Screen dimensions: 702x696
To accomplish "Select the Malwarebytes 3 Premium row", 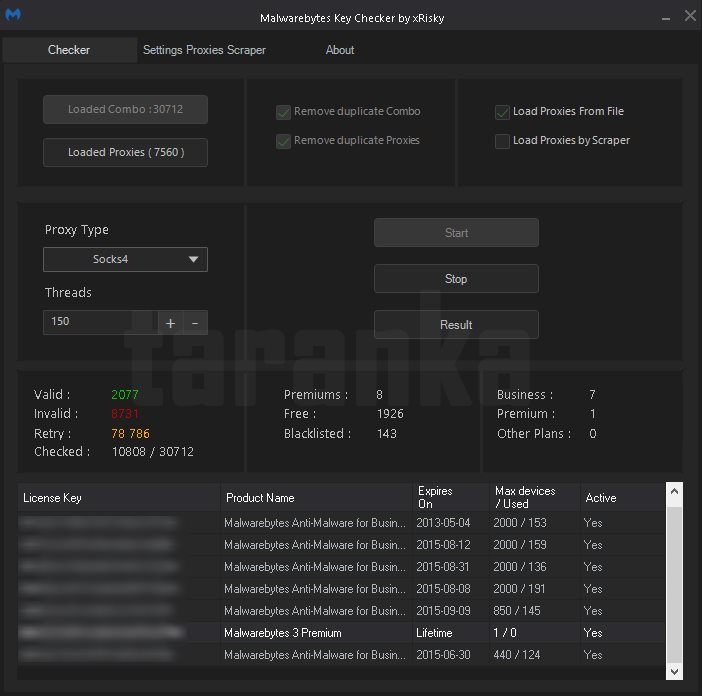I will (x=342, y=633).
